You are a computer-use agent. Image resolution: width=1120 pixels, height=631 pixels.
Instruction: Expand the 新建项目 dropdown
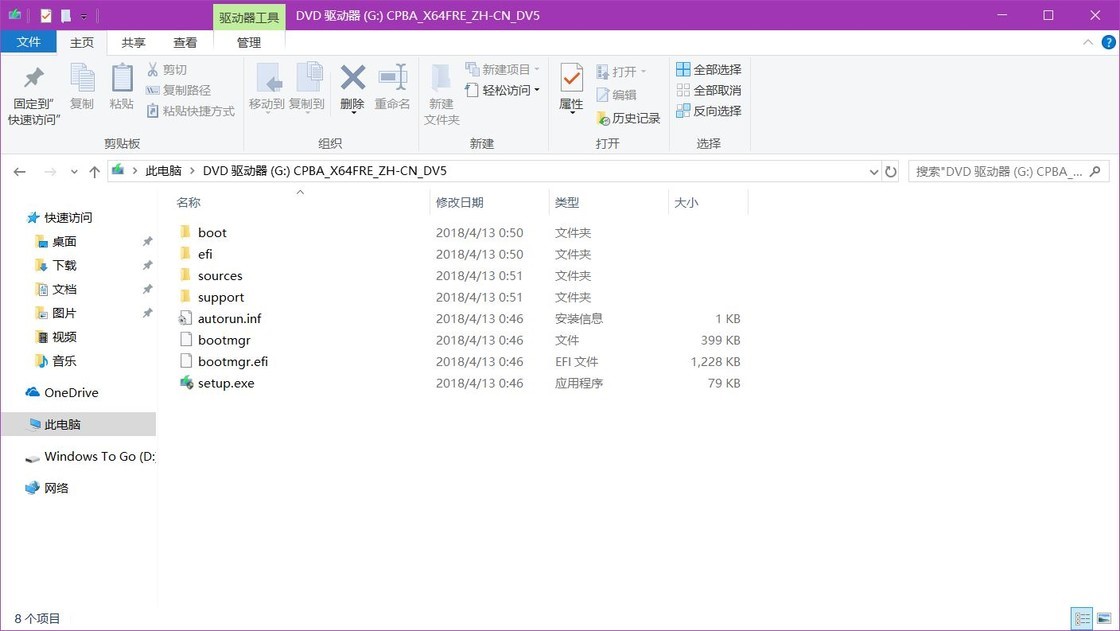(x=536, y=69)
